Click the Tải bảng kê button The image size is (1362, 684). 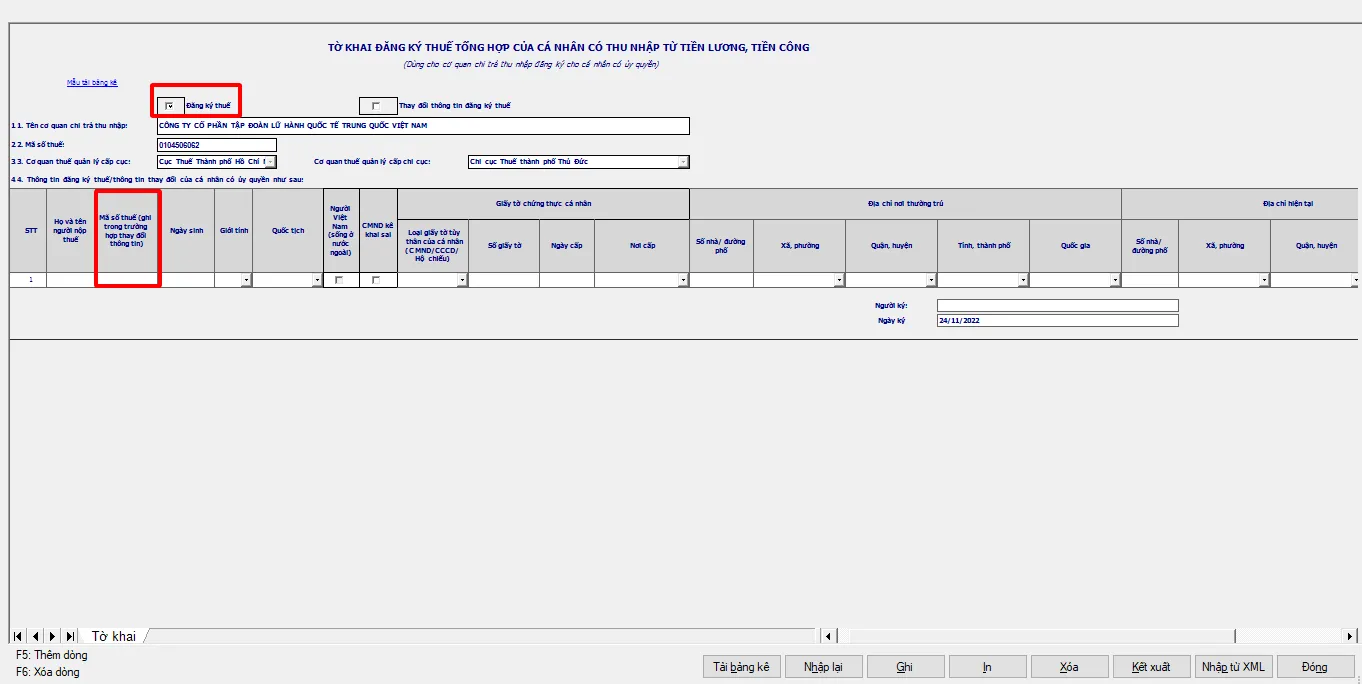pyautogui.click(x=741, y=667)
